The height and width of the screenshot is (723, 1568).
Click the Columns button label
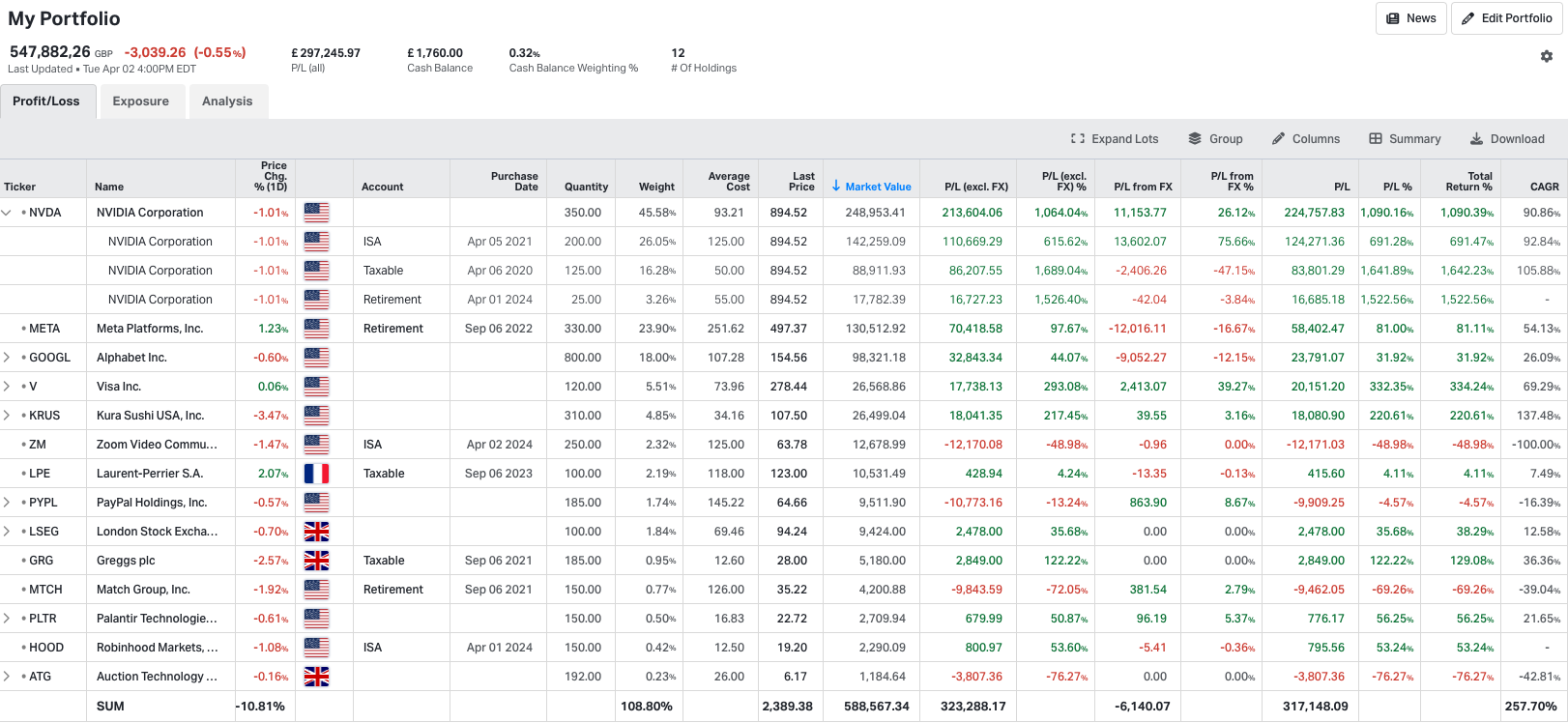(x=1316, y=139)
